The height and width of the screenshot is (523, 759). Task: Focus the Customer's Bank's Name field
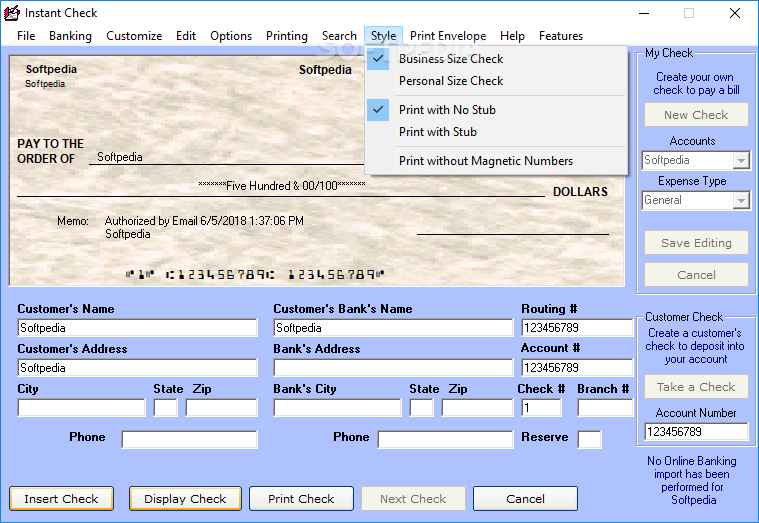[393, 328]
